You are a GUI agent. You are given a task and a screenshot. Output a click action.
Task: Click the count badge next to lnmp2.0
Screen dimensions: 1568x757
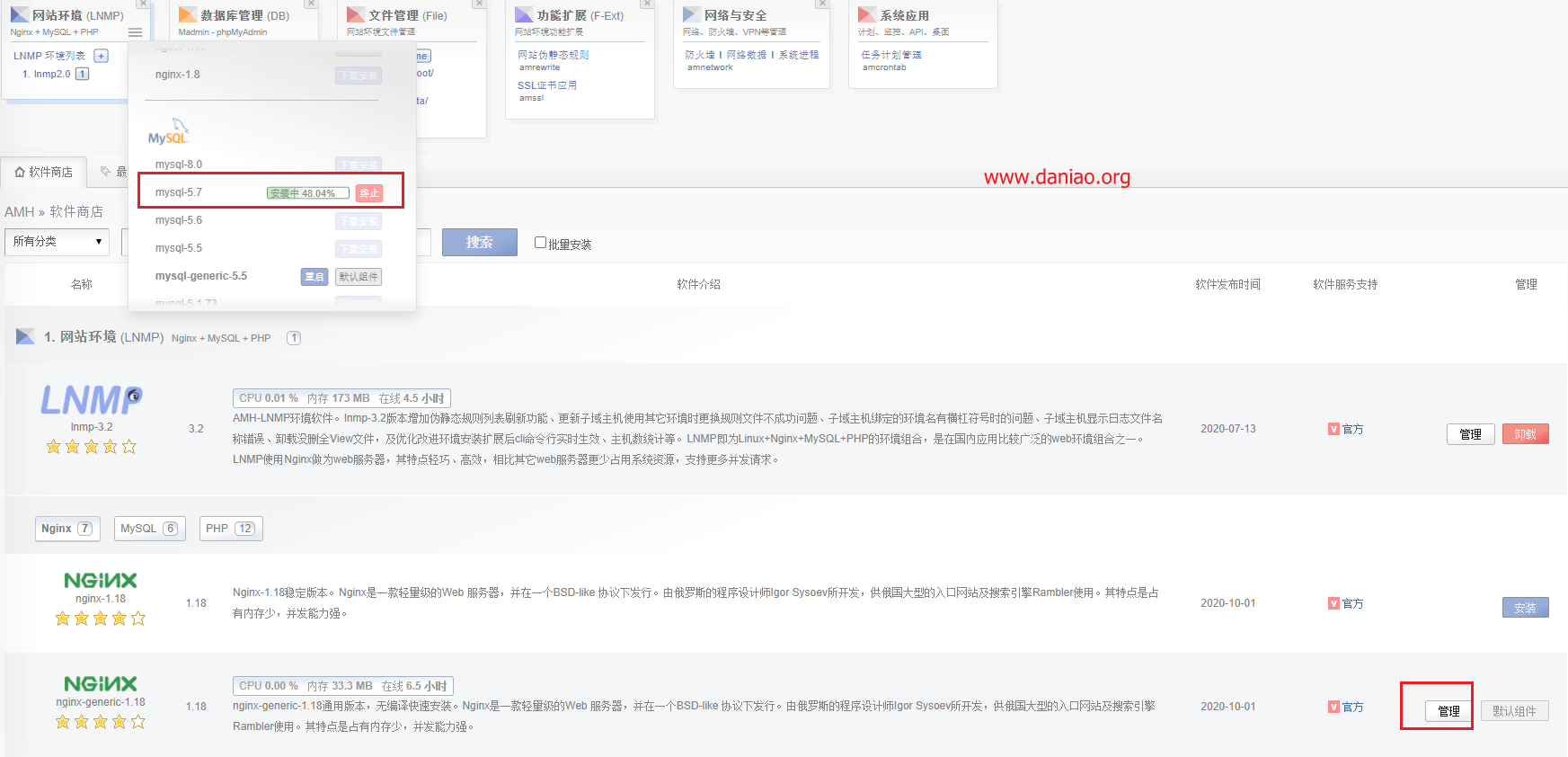(x=82, y=74)
